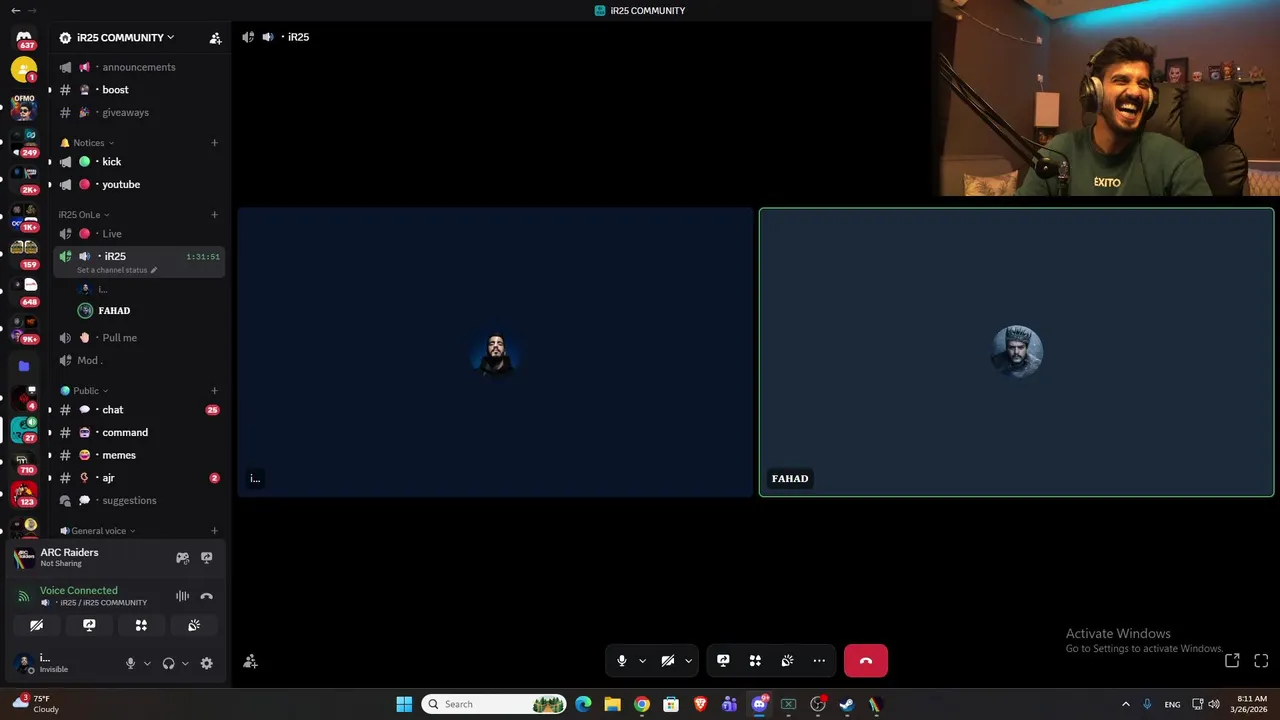The image size is (1280, 720).
Task: Share screen from the sidebar voice panel
Action: (x=89, y=625)
